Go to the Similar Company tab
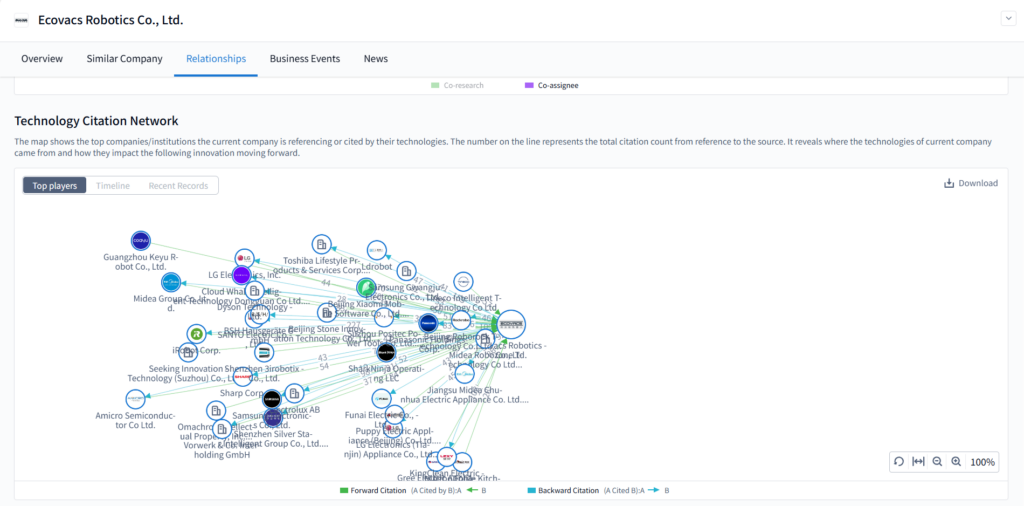1024x506 pixels. pyautogui.click(x=124, y=59)
